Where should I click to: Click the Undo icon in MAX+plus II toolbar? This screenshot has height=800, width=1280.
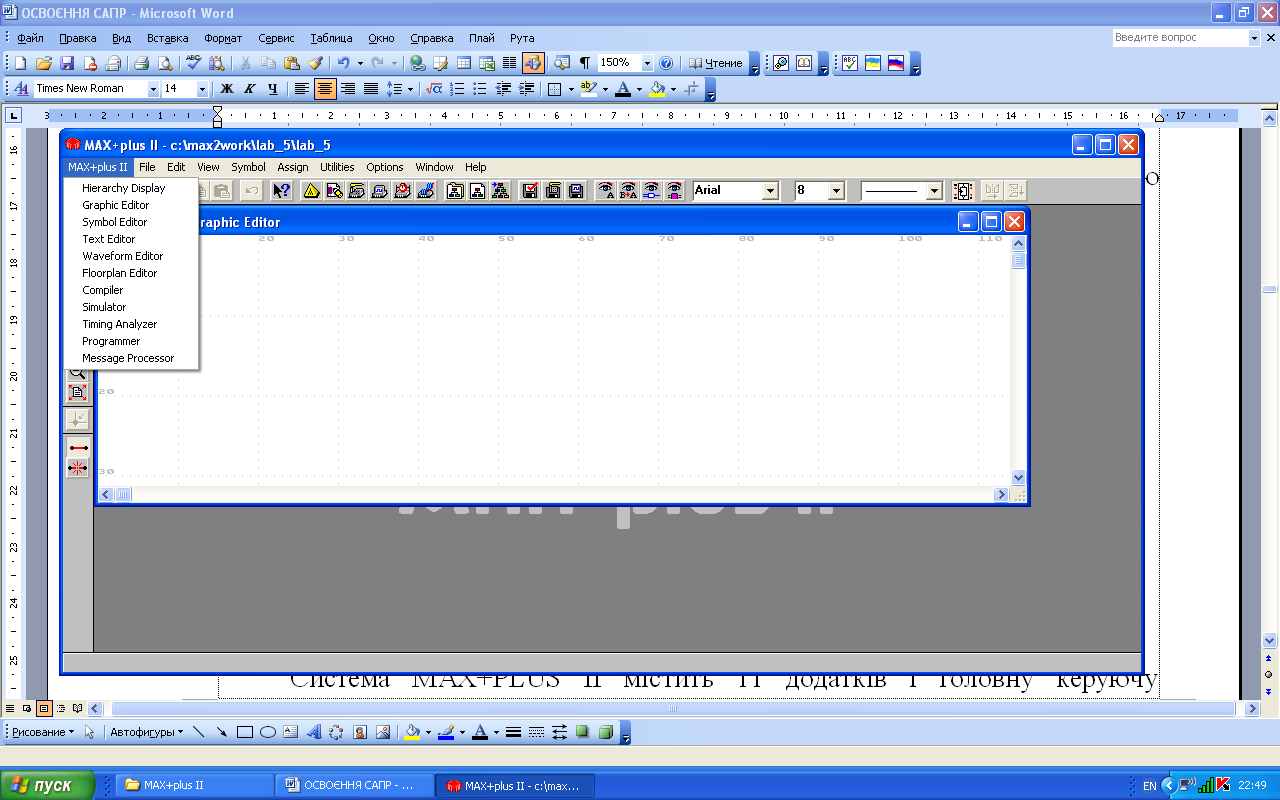pyautogui.click(x=251, y=190)
